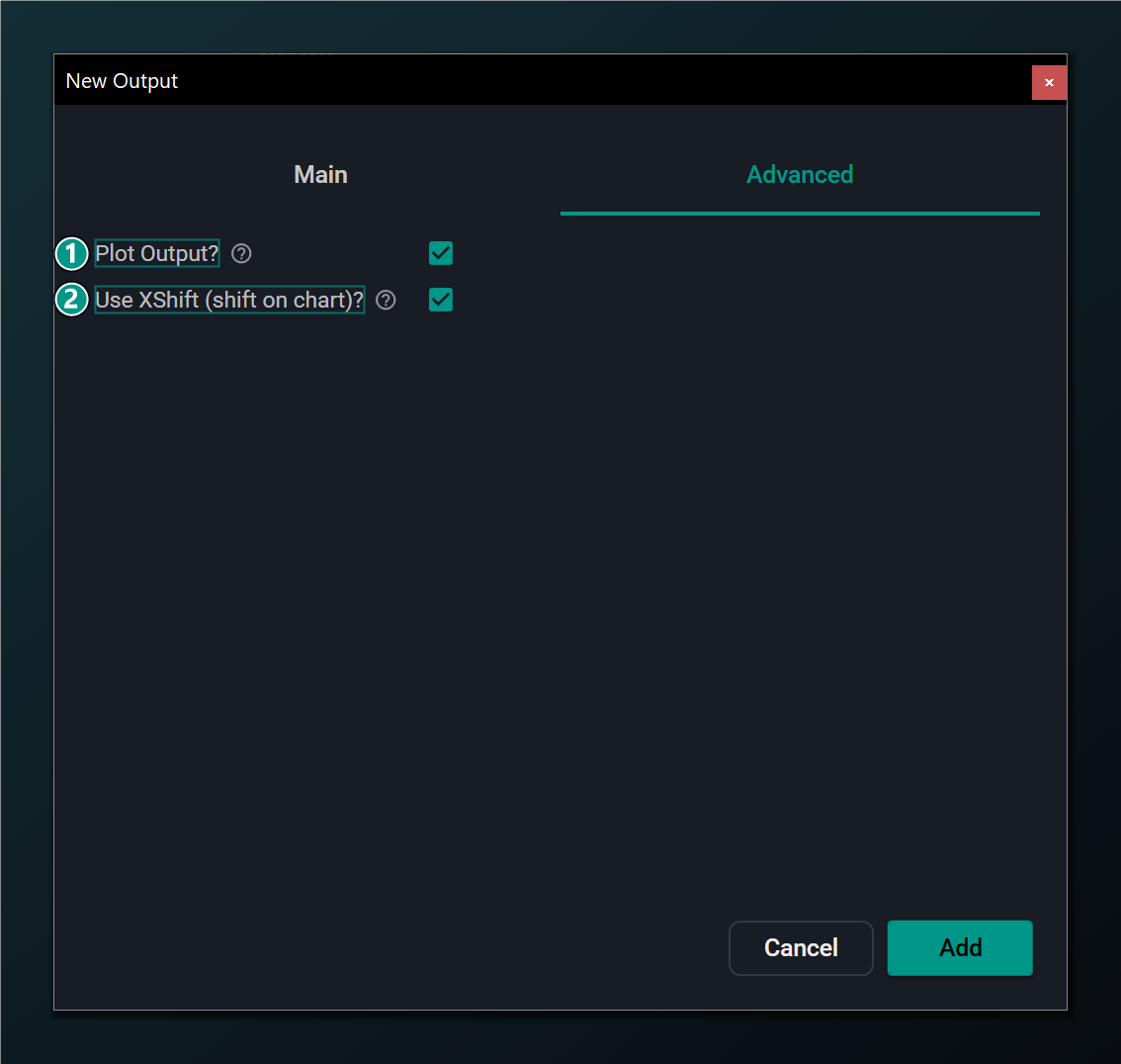Switch to the Main tab

(320, 174)
